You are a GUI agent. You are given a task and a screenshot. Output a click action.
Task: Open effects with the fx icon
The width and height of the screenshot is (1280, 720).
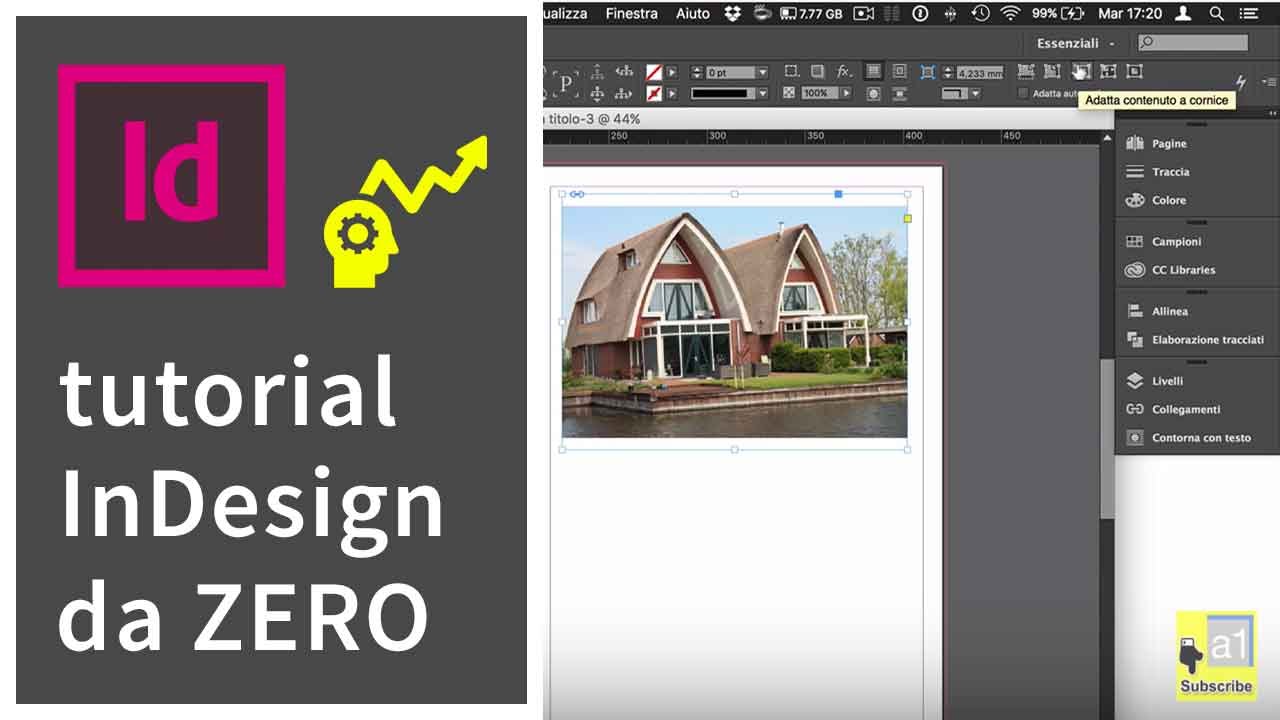tap(844, 71)
